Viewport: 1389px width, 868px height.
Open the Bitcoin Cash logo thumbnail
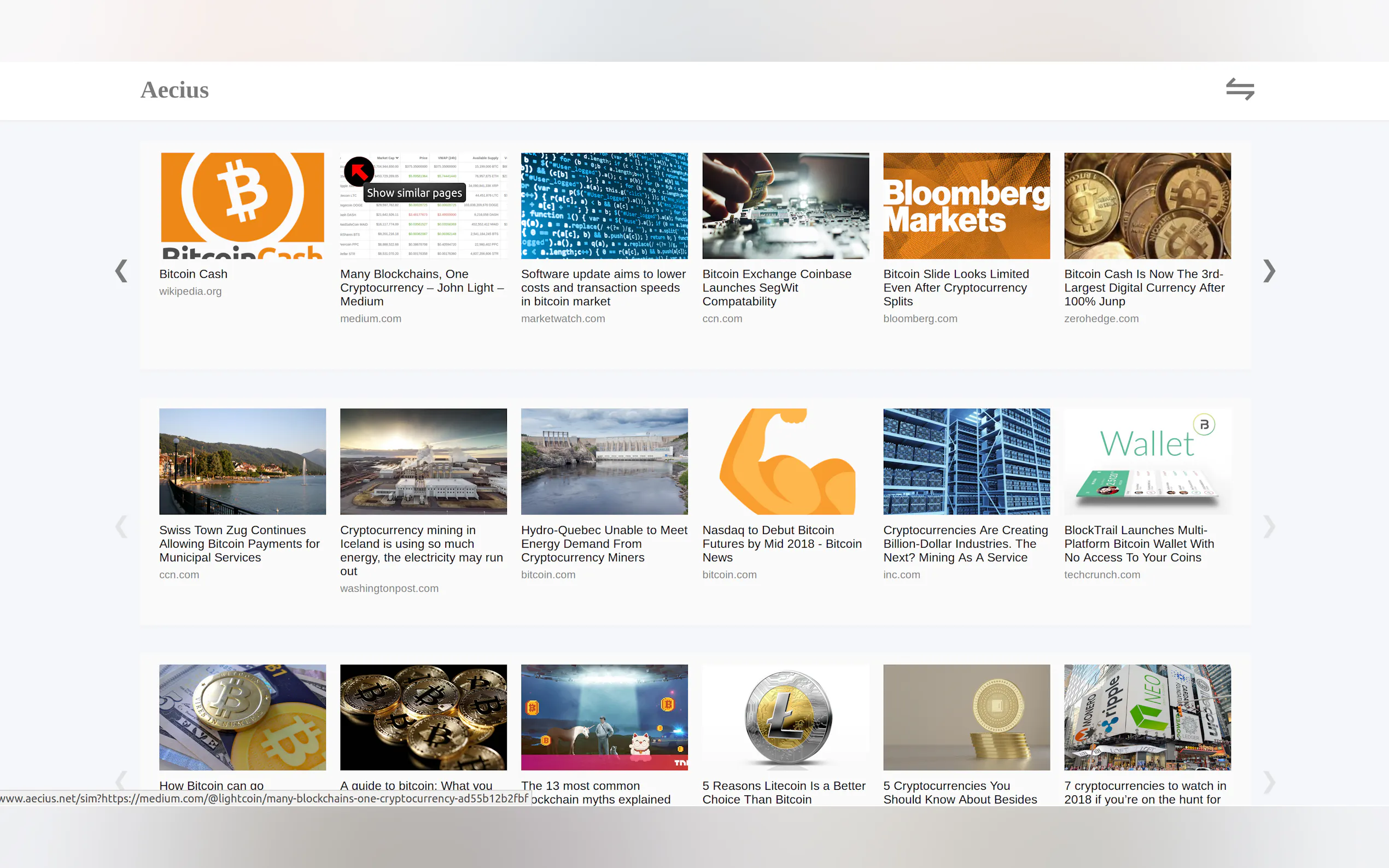(242, 206)
